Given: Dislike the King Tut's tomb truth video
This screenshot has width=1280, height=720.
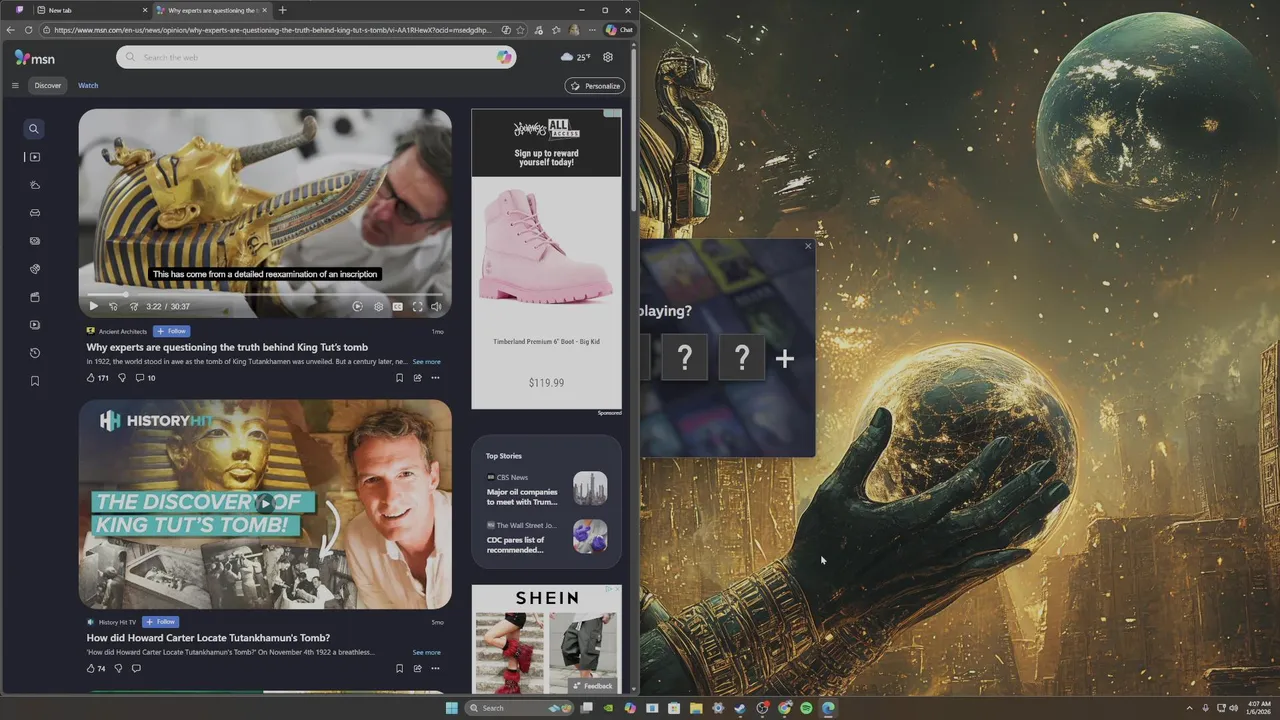Looking at the screenshot, I should click(122, 378).
